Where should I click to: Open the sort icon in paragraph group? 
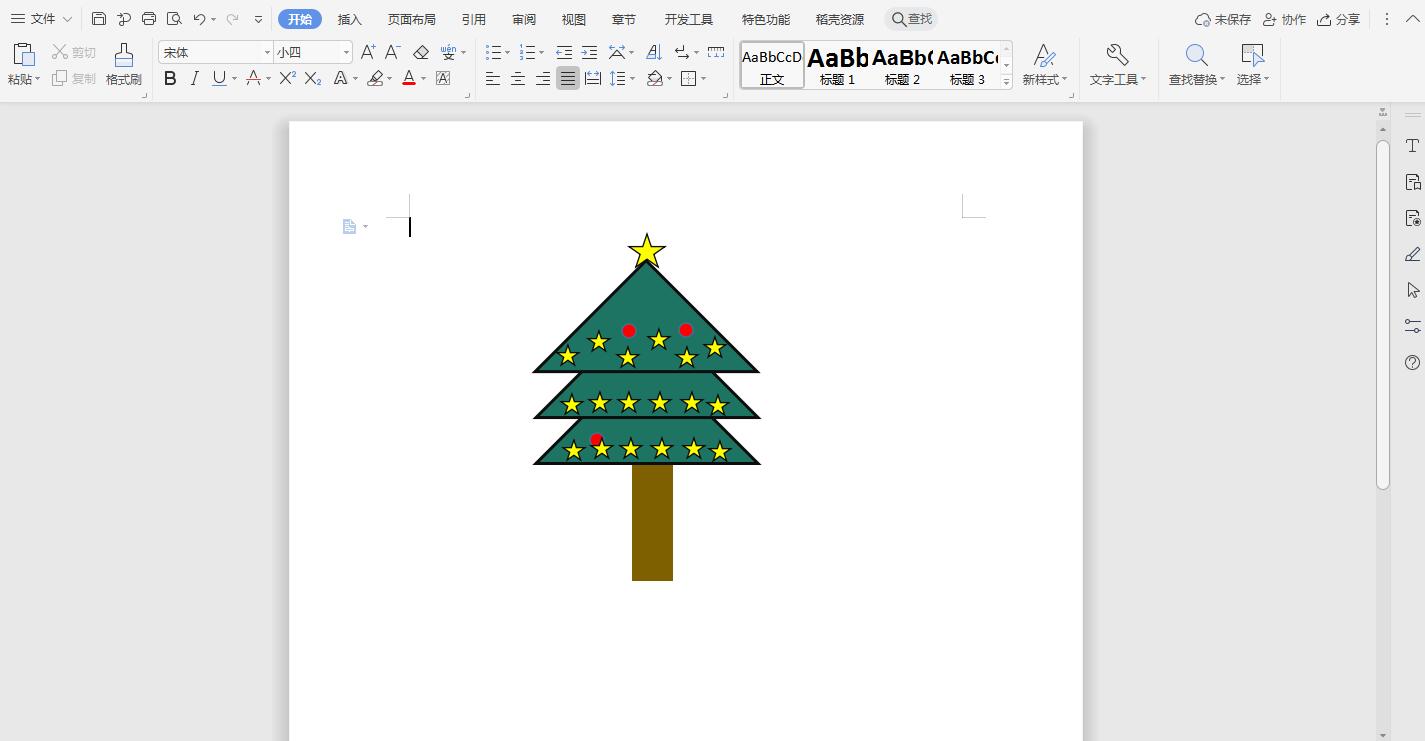click(654, 52)
